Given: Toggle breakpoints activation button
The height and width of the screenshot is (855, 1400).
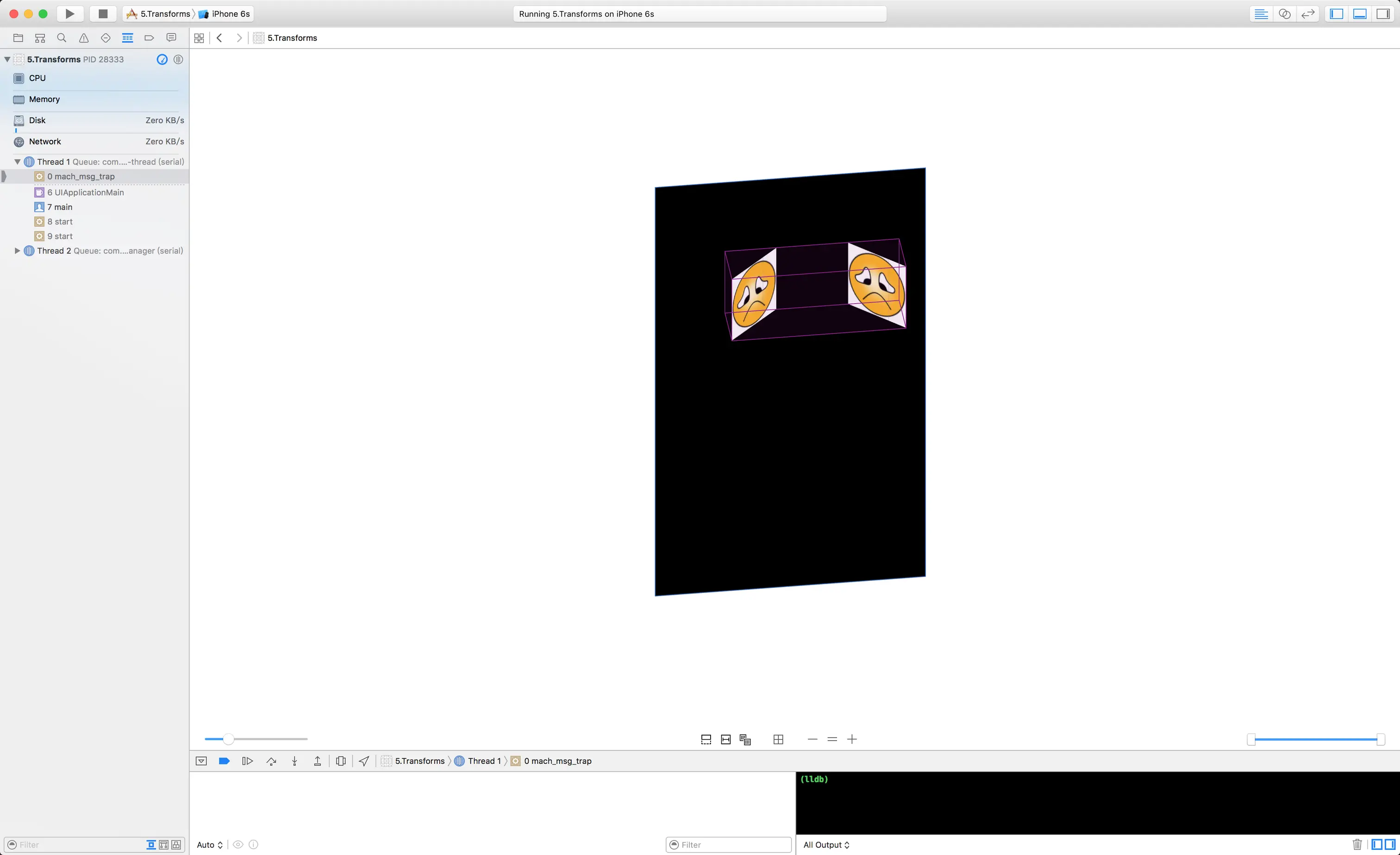Looking at the screenshot, I should (x=224, y=761).
